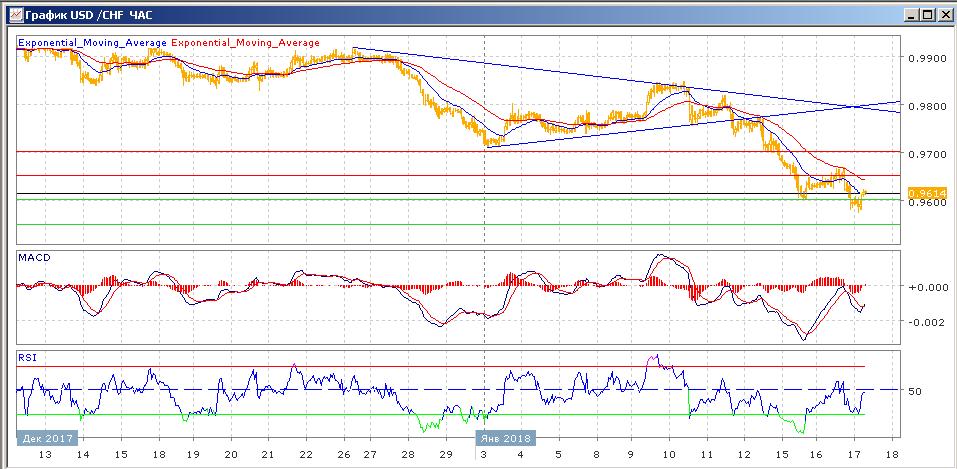Viewport: 957px width, 469px height.
Task: Maximize the USD/CHF chart window
Action: [x=925, y=15]
